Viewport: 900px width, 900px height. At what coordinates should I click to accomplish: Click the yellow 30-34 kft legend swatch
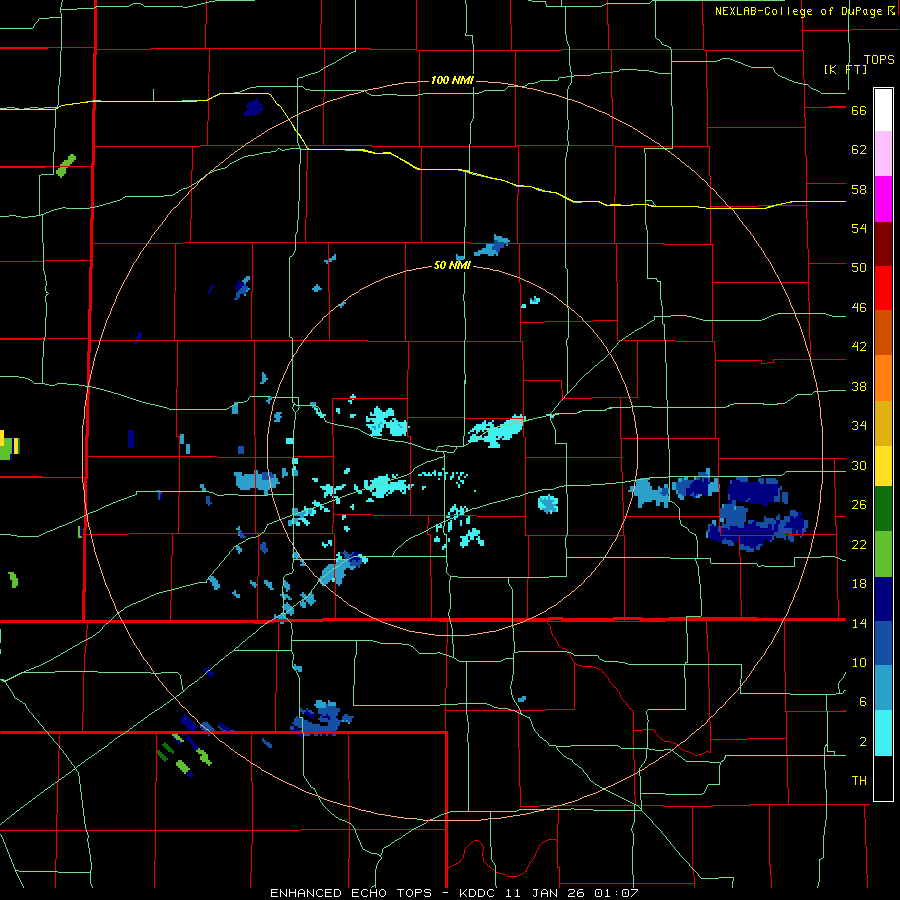(883, 466)
